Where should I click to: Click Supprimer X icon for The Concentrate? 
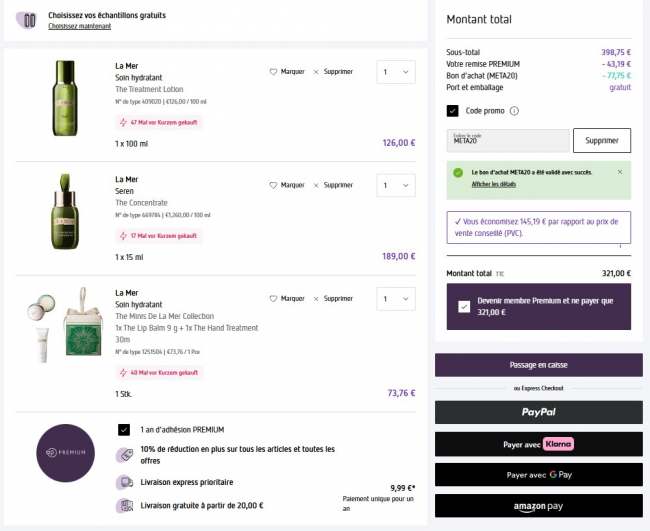(316, 185)
